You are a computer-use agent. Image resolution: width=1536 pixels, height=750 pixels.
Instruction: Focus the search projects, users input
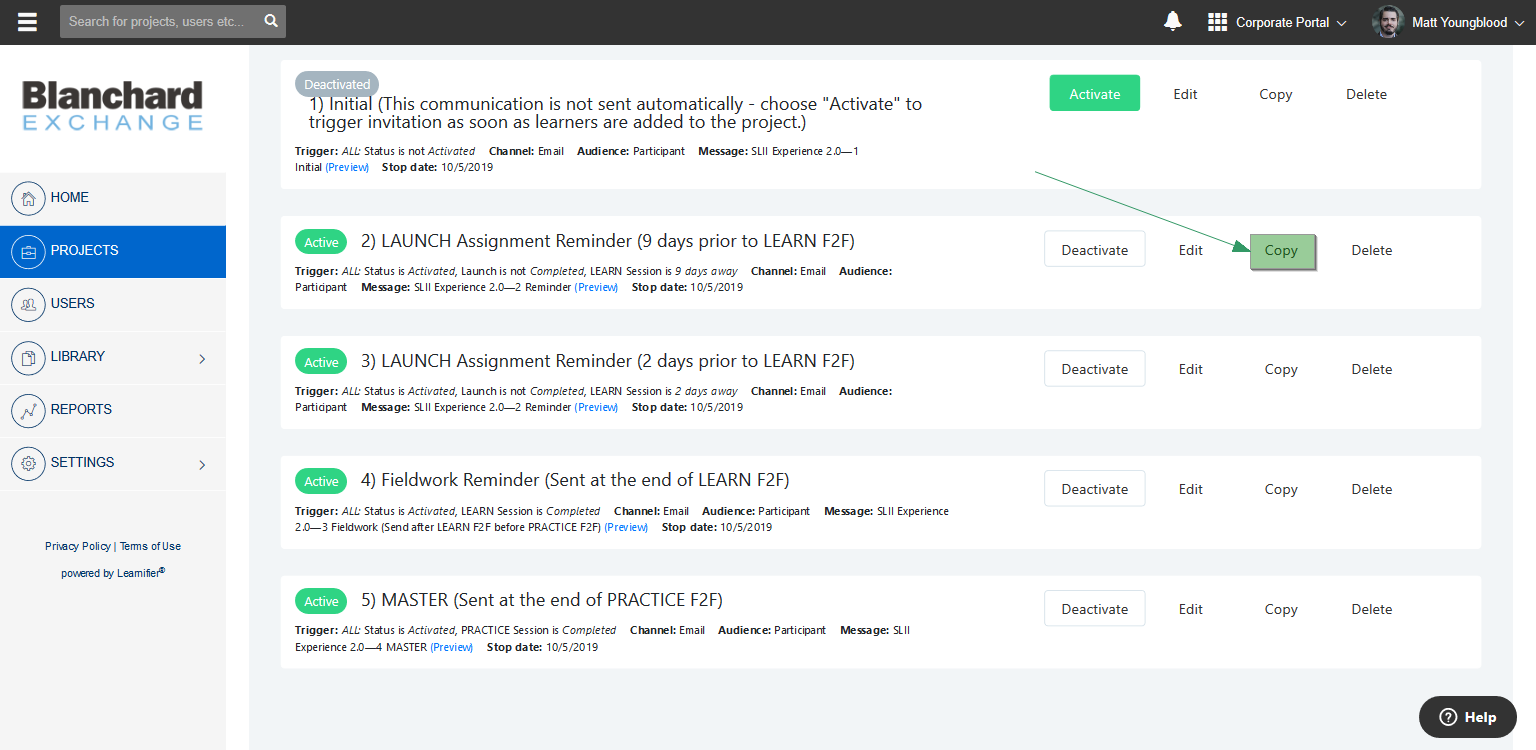point(160,21)
